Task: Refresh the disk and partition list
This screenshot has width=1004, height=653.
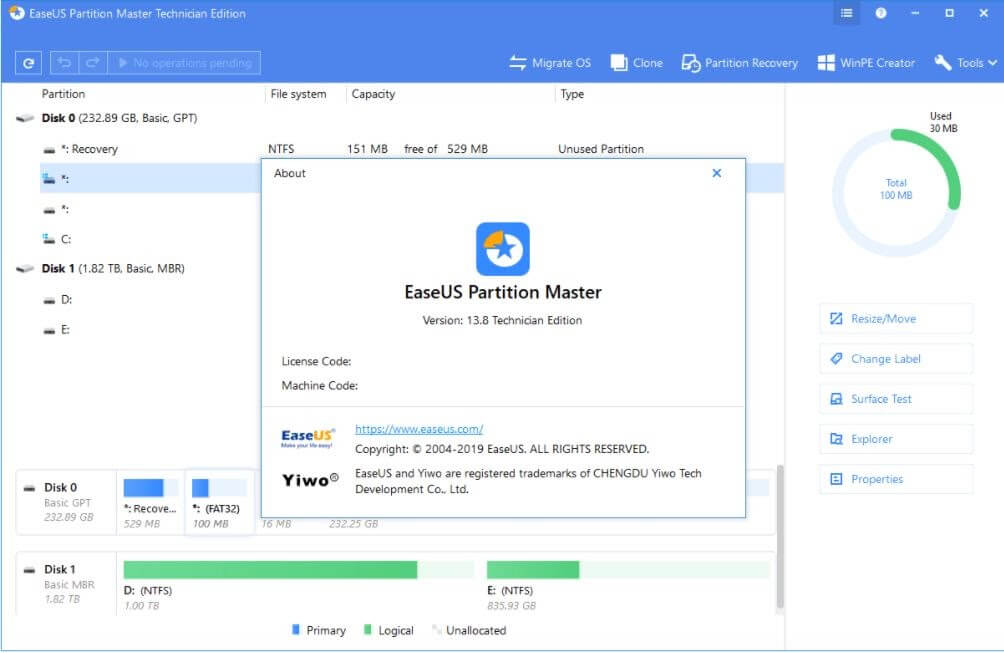Action: coord(27,62)
